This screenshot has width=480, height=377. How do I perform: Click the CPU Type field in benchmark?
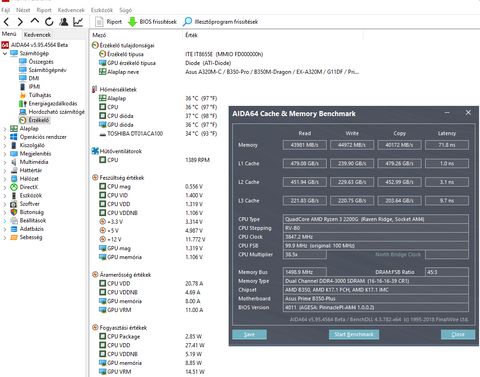tap(376, 219)
